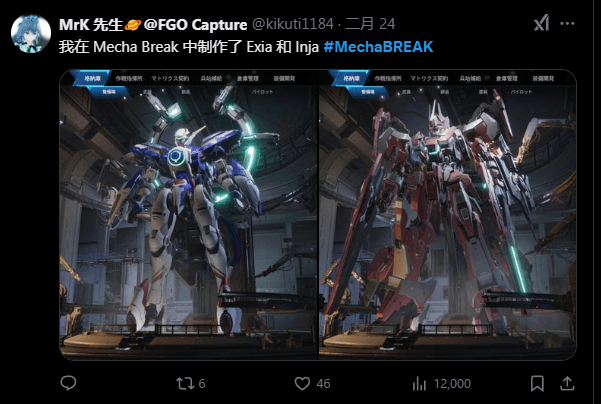Bookmark this tweet
The height and width of the screenshot is (404, 601).
[537, 383]
